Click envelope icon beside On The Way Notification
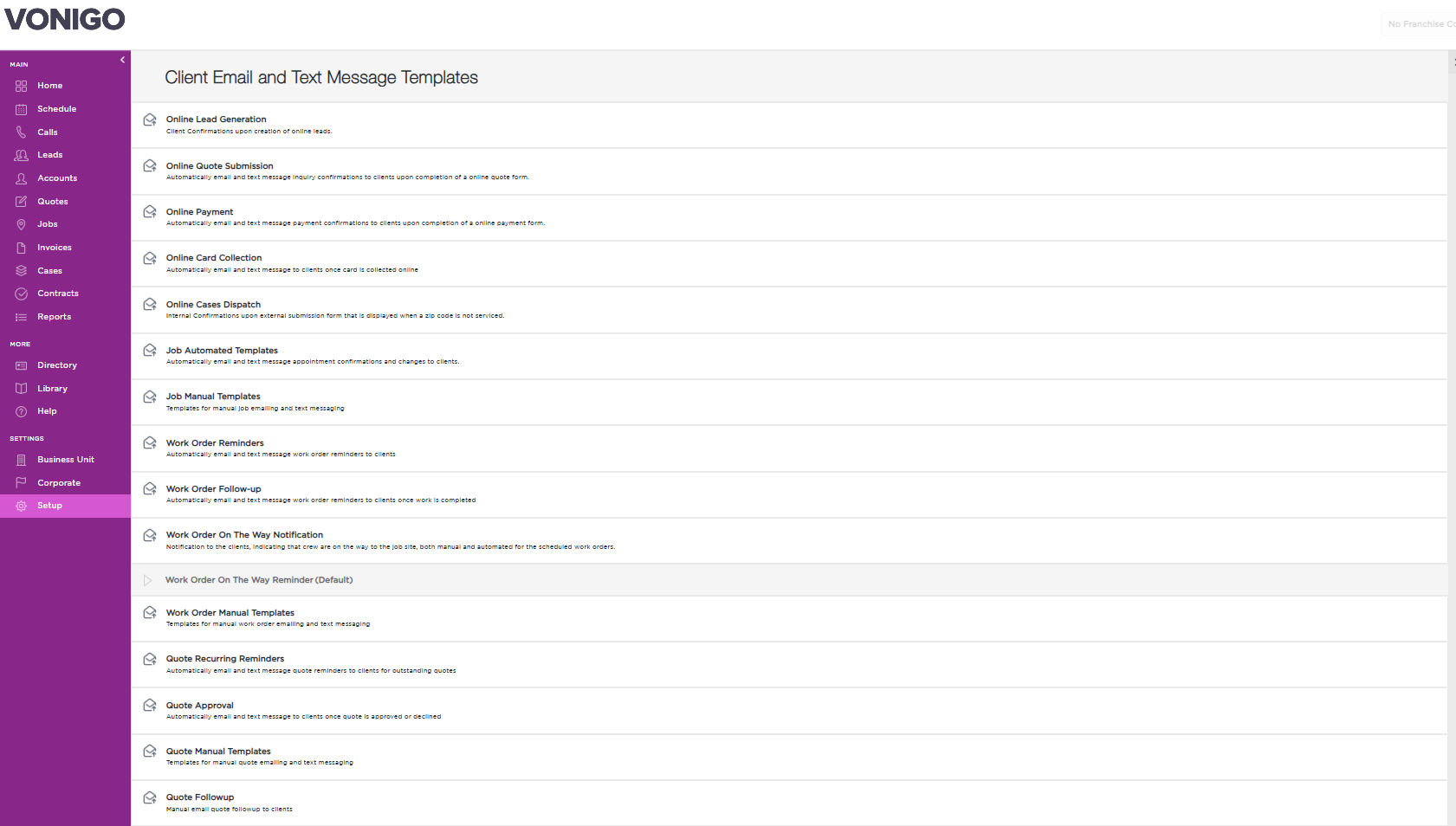 pos(150,535)
